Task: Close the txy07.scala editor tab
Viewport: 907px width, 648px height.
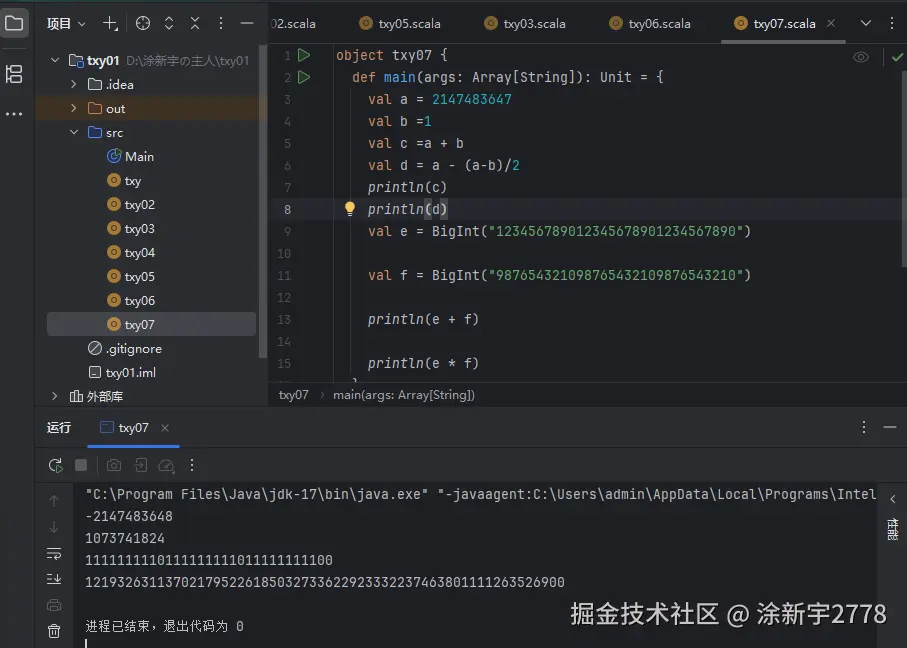Action: (x=831, y=23)
